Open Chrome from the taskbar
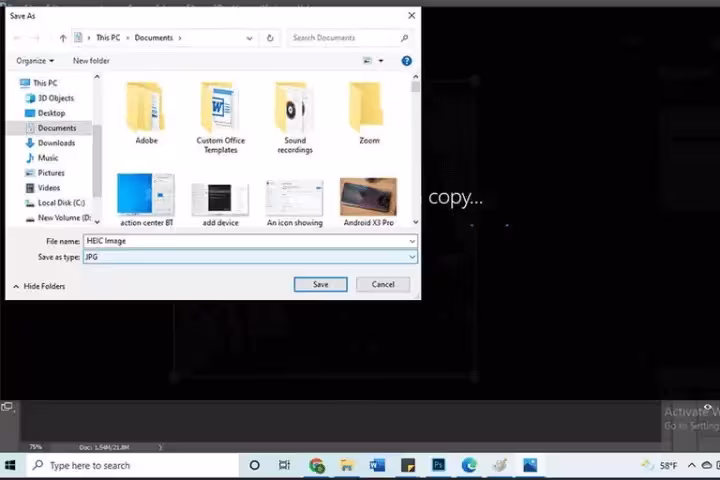Screen dimensions: 720x480 [317, 466]
